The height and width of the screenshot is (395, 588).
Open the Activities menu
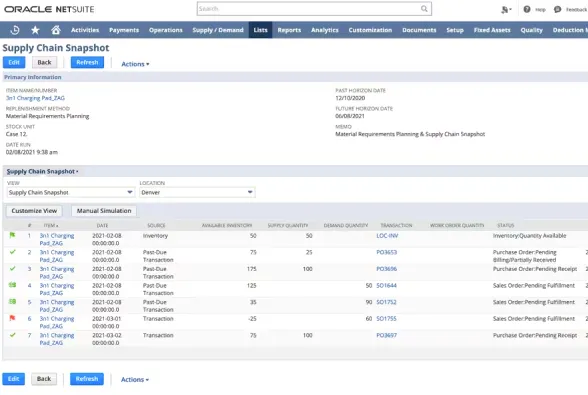point(85,30)
